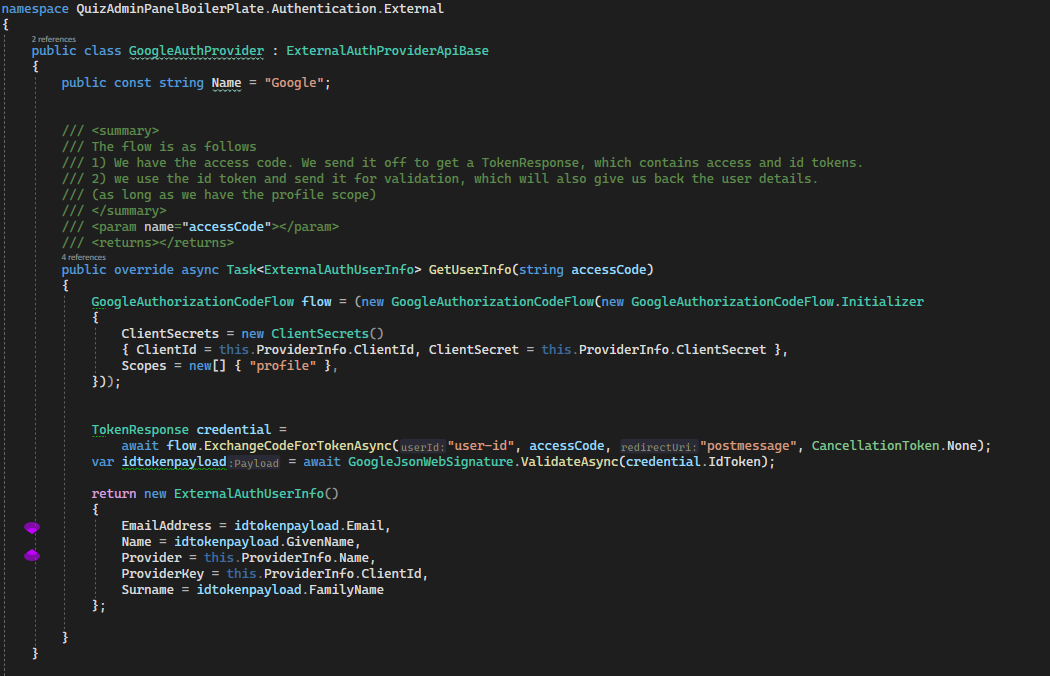This screenshot has height=676, width=1050.
Task: Click the ValidateAsync method call
Action: point(570,462)
